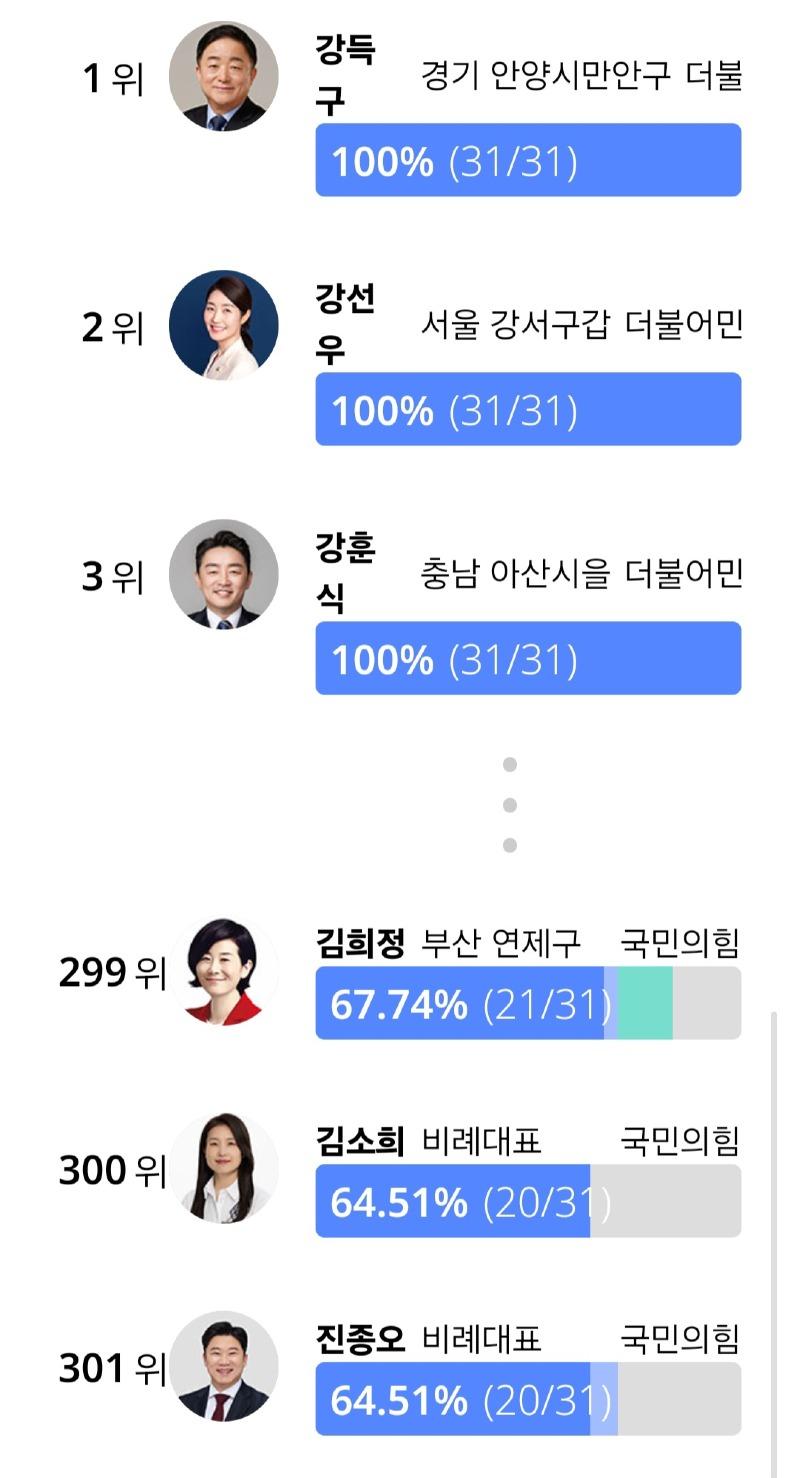The height and width of the screenshot is (1478, 800).
Task: Select the name 강득구
Action: tap(346, 76)
